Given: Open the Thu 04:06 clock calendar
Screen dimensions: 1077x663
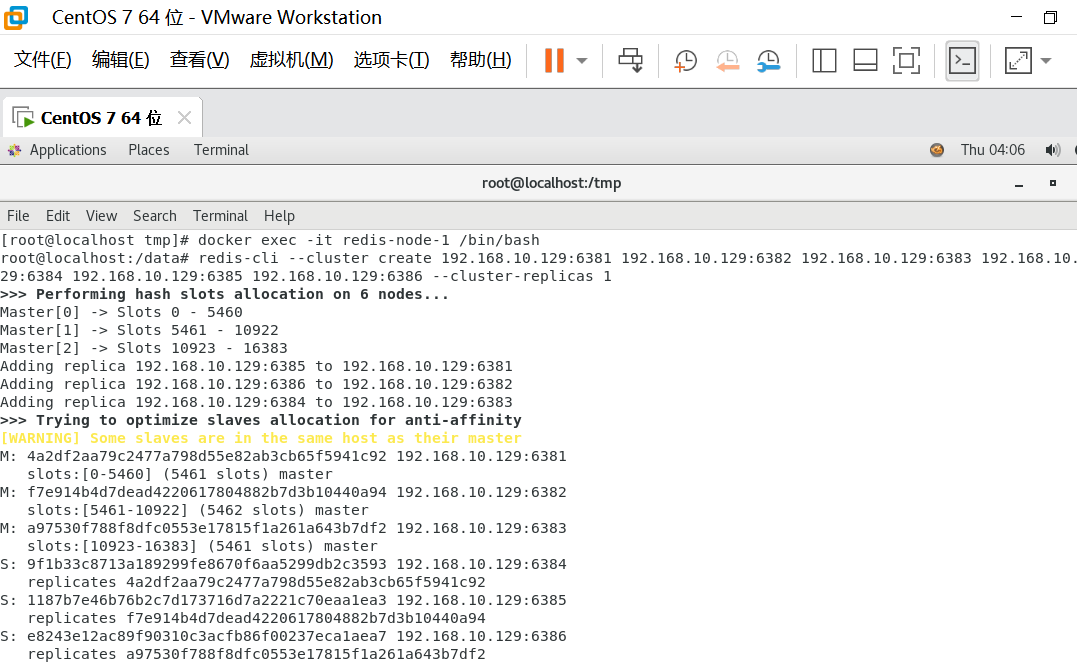Looking at the screenshot, I should click(993, 150).
